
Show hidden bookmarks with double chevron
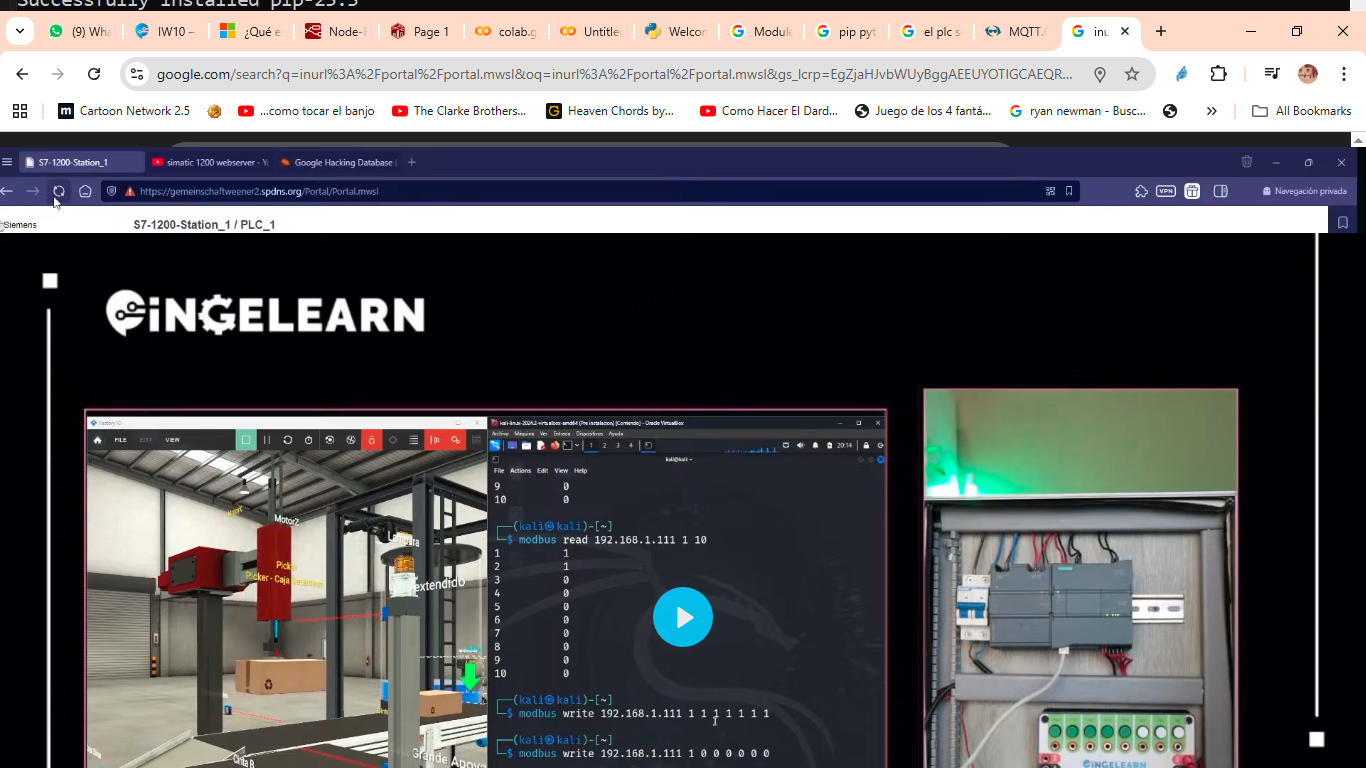click(1211, 111)
